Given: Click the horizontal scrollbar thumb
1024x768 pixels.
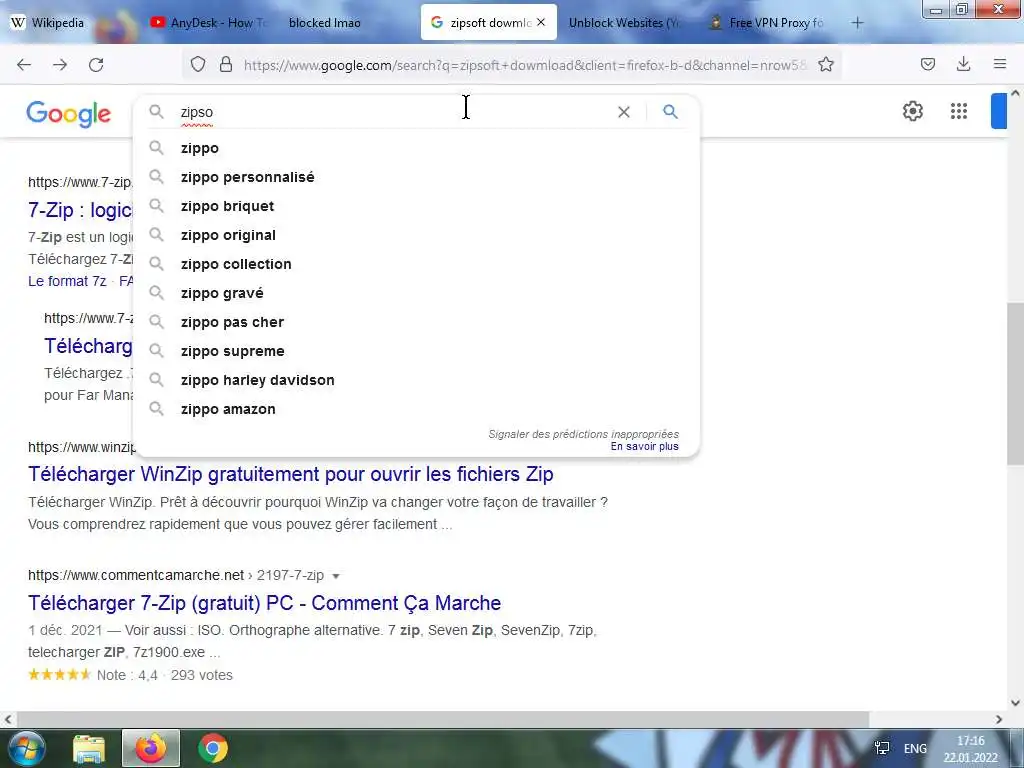Looking at the screenshot, I should click(x=441, y=719).
